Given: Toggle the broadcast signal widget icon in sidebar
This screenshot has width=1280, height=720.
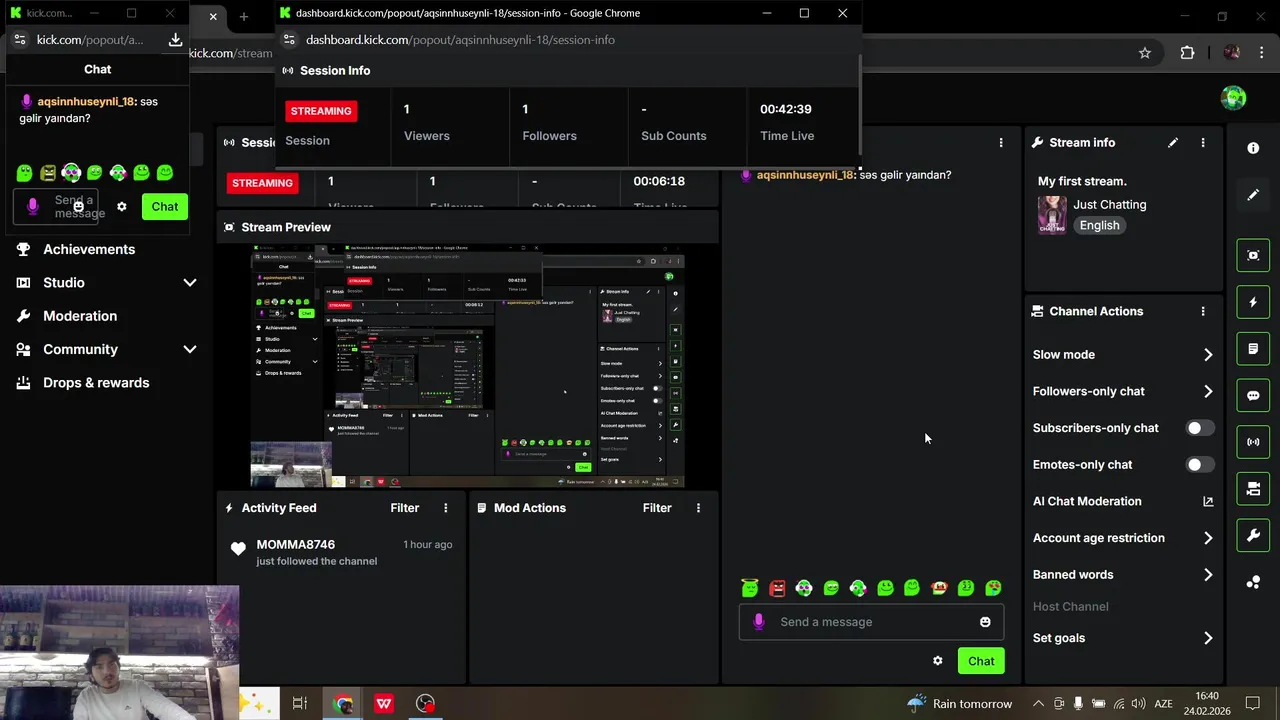Looking at the screenshot, I should (x=1253, y=442).
